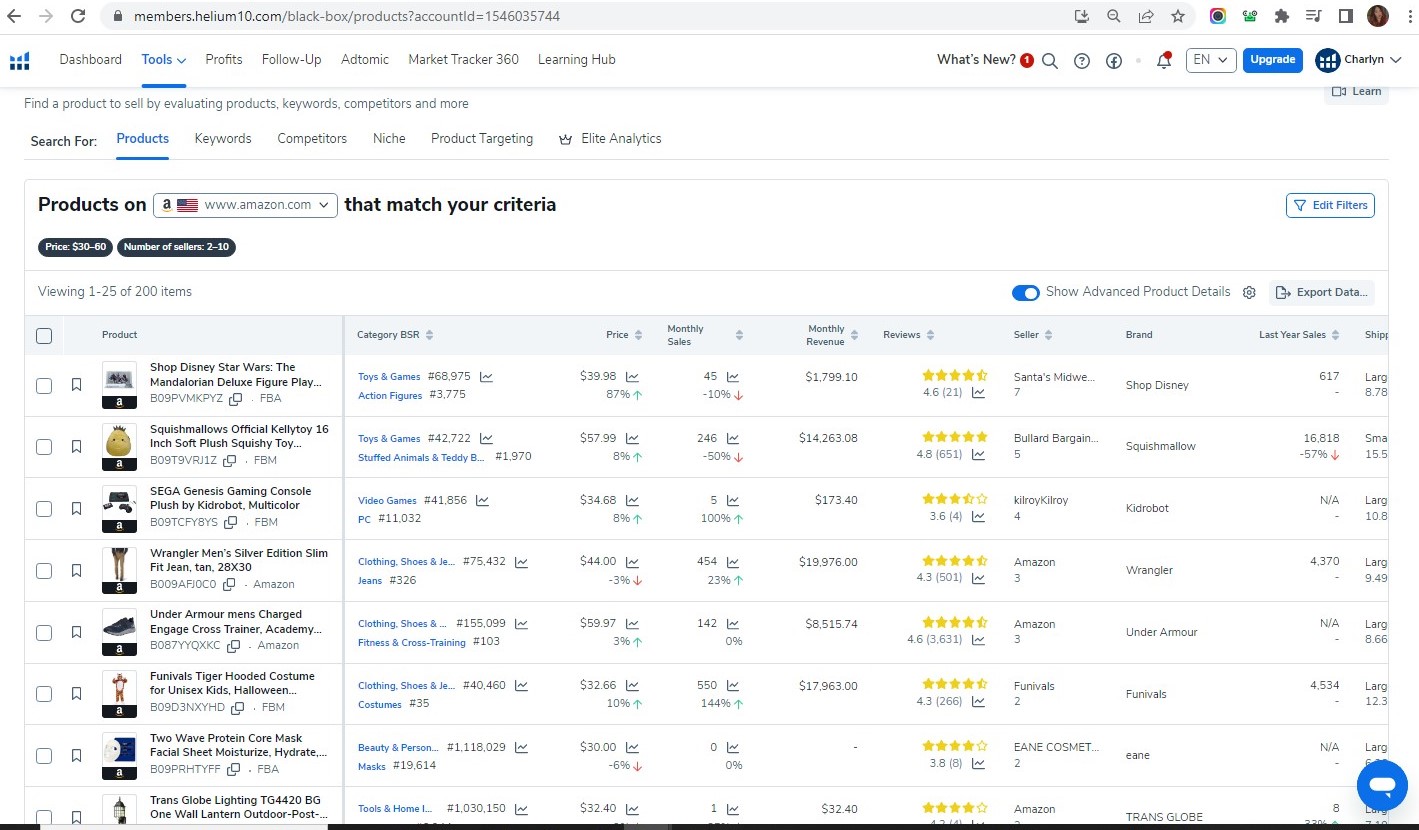Open Market Tracker 360

tap(463, 60)
